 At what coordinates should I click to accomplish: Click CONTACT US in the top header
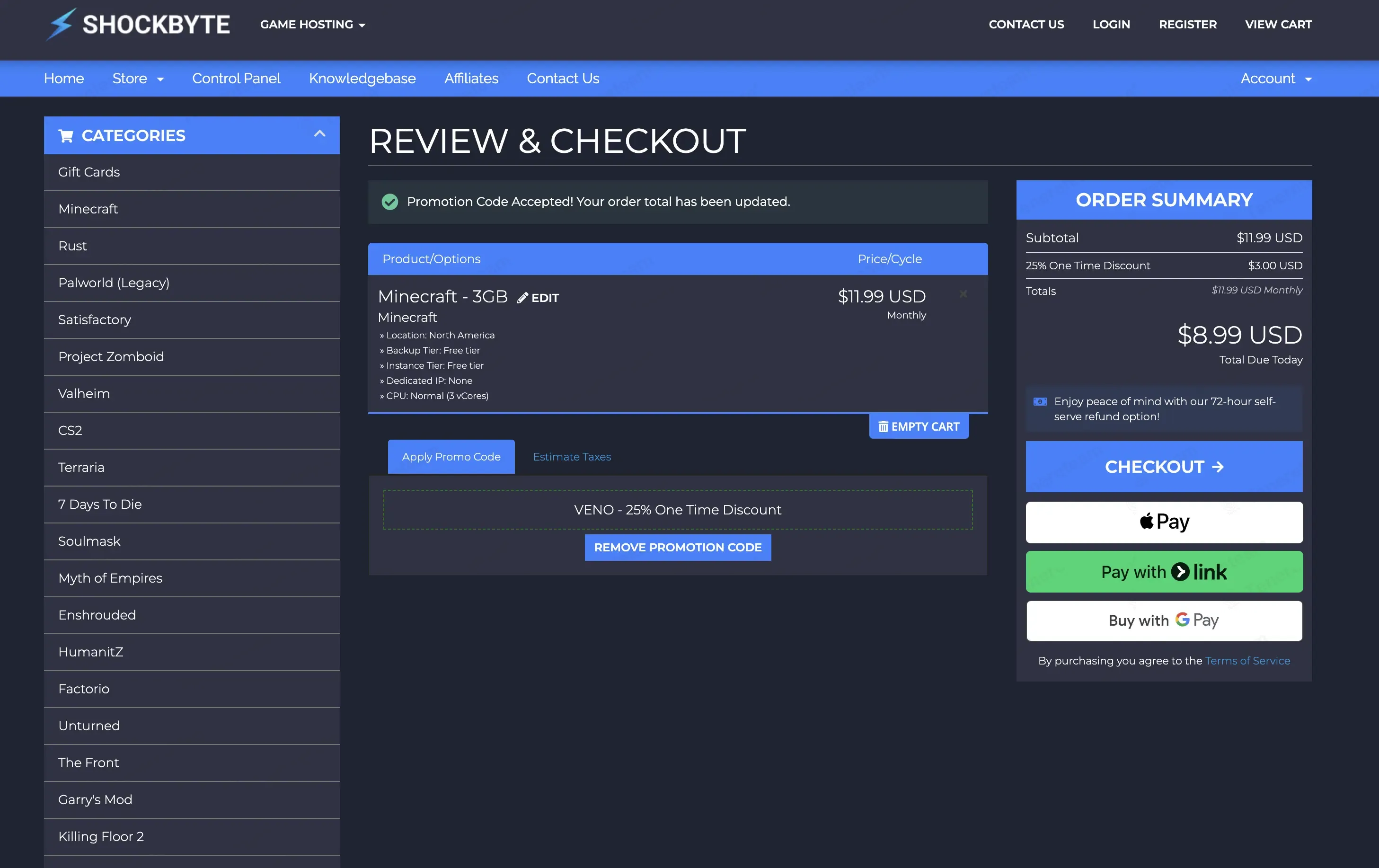pyautogui.click(x=1026, y=24)
